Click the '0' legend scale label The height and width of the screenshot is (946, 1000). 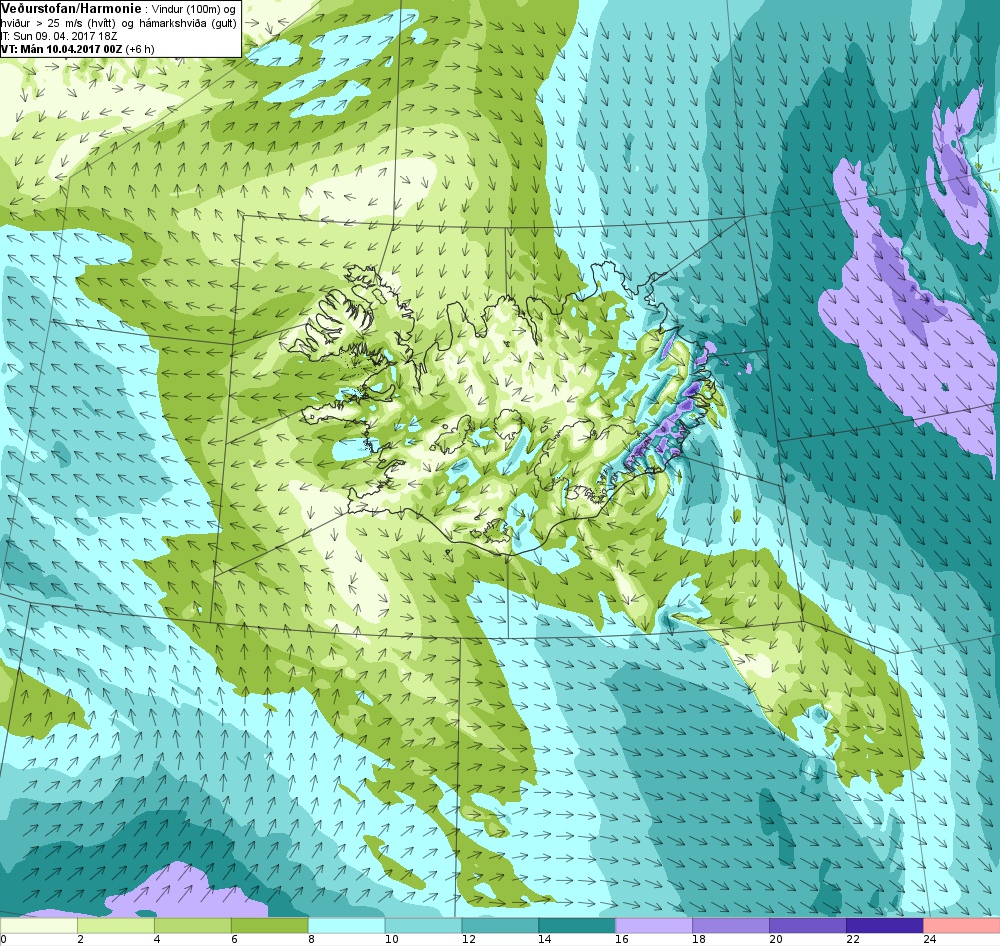pyautogui.click(x=3, y=939)
